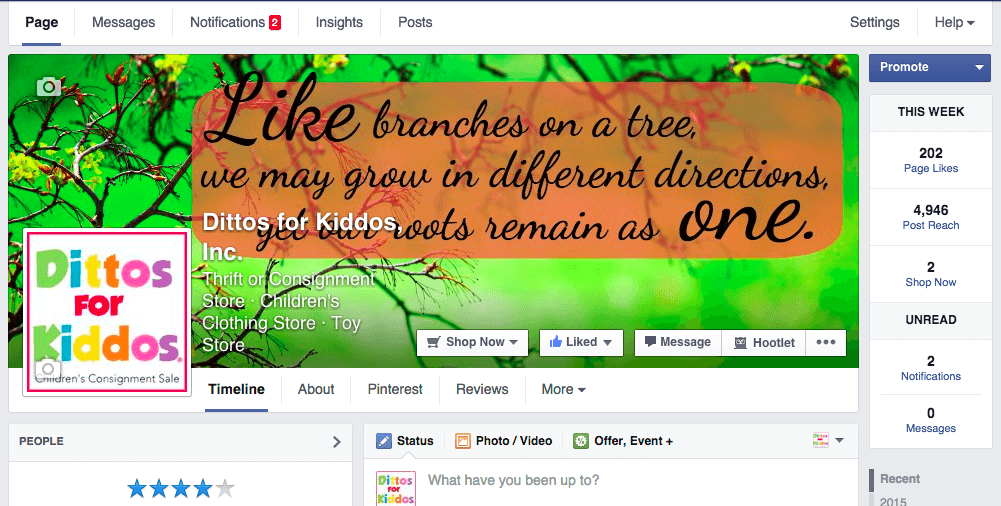Open the Help dropdown menu

(x=954, y=22)
